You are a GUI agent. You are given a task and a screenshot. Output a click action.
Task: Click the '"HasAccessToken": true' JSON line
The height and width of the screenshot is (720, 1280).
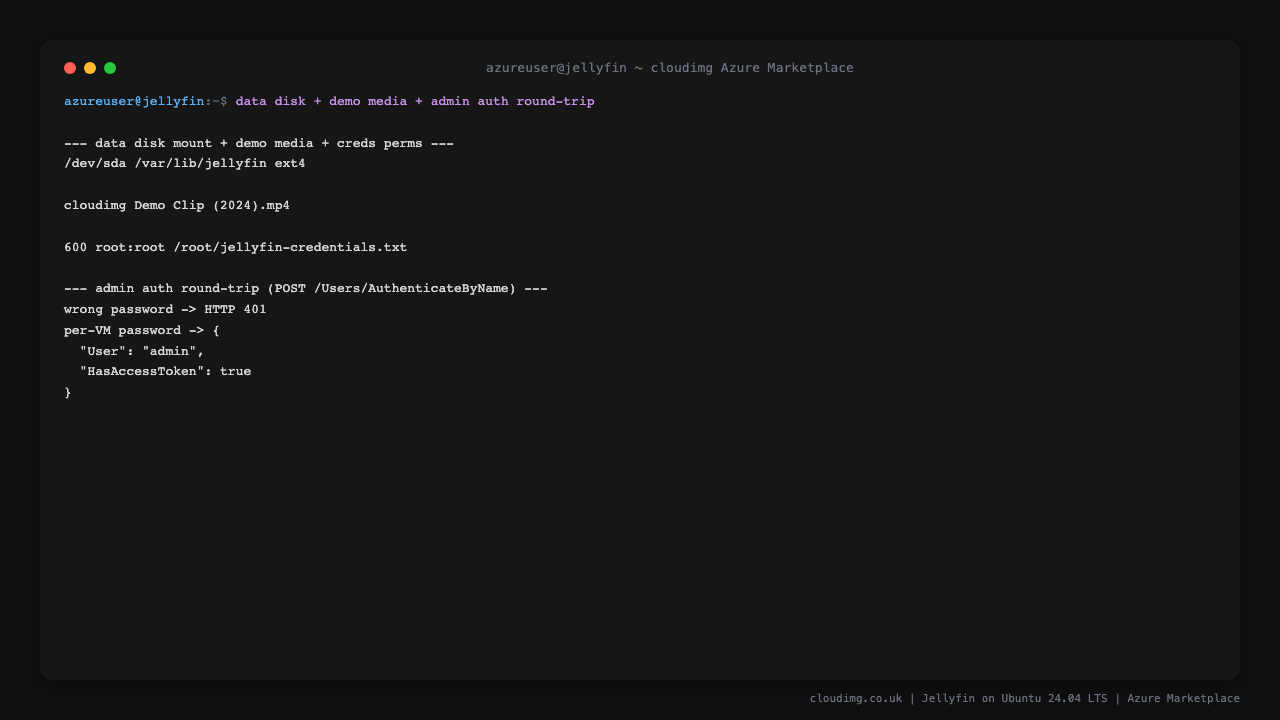click(165, 371)
